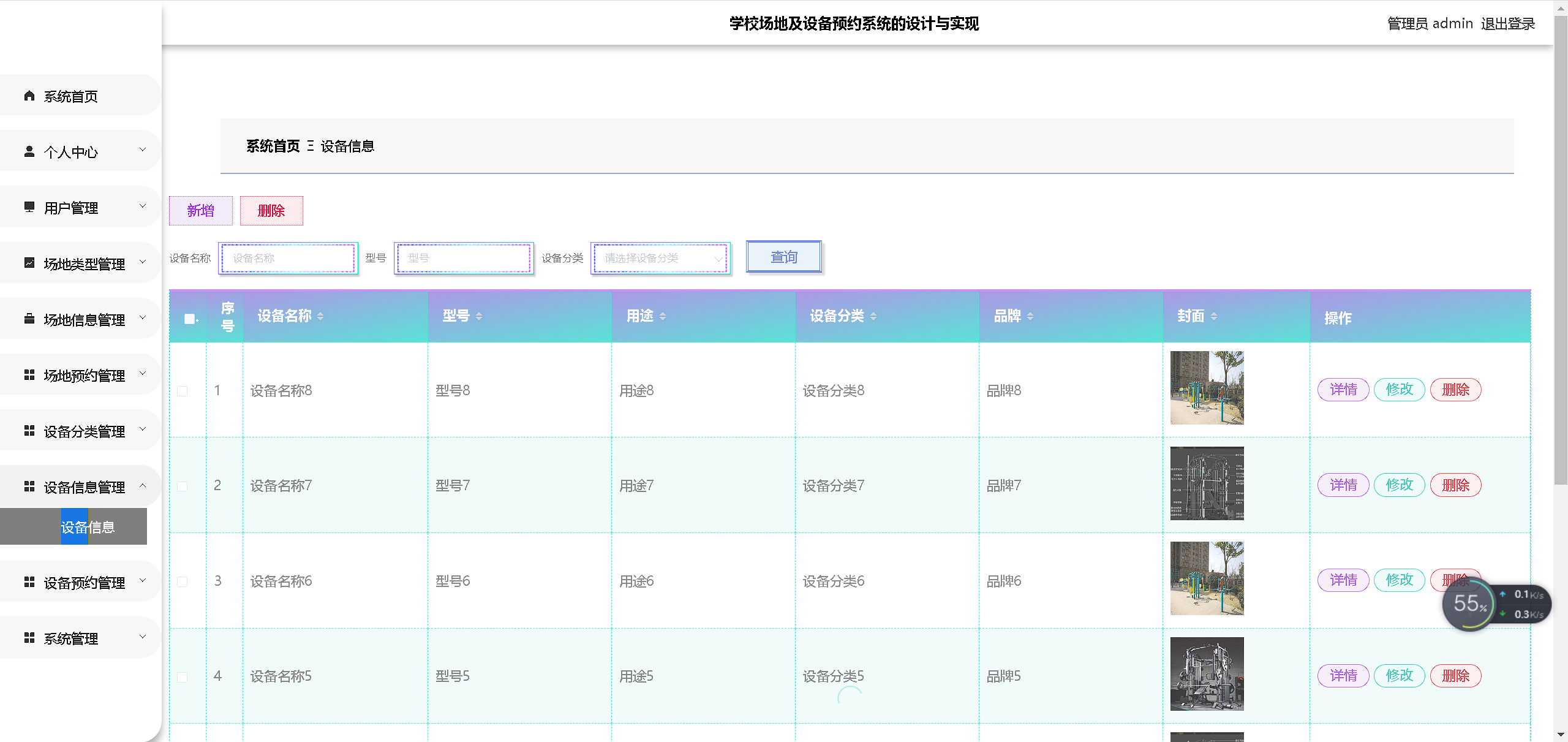Select the 设备信息 submenu item
This screenshot has height=742, width=1568.
[88, 527]
